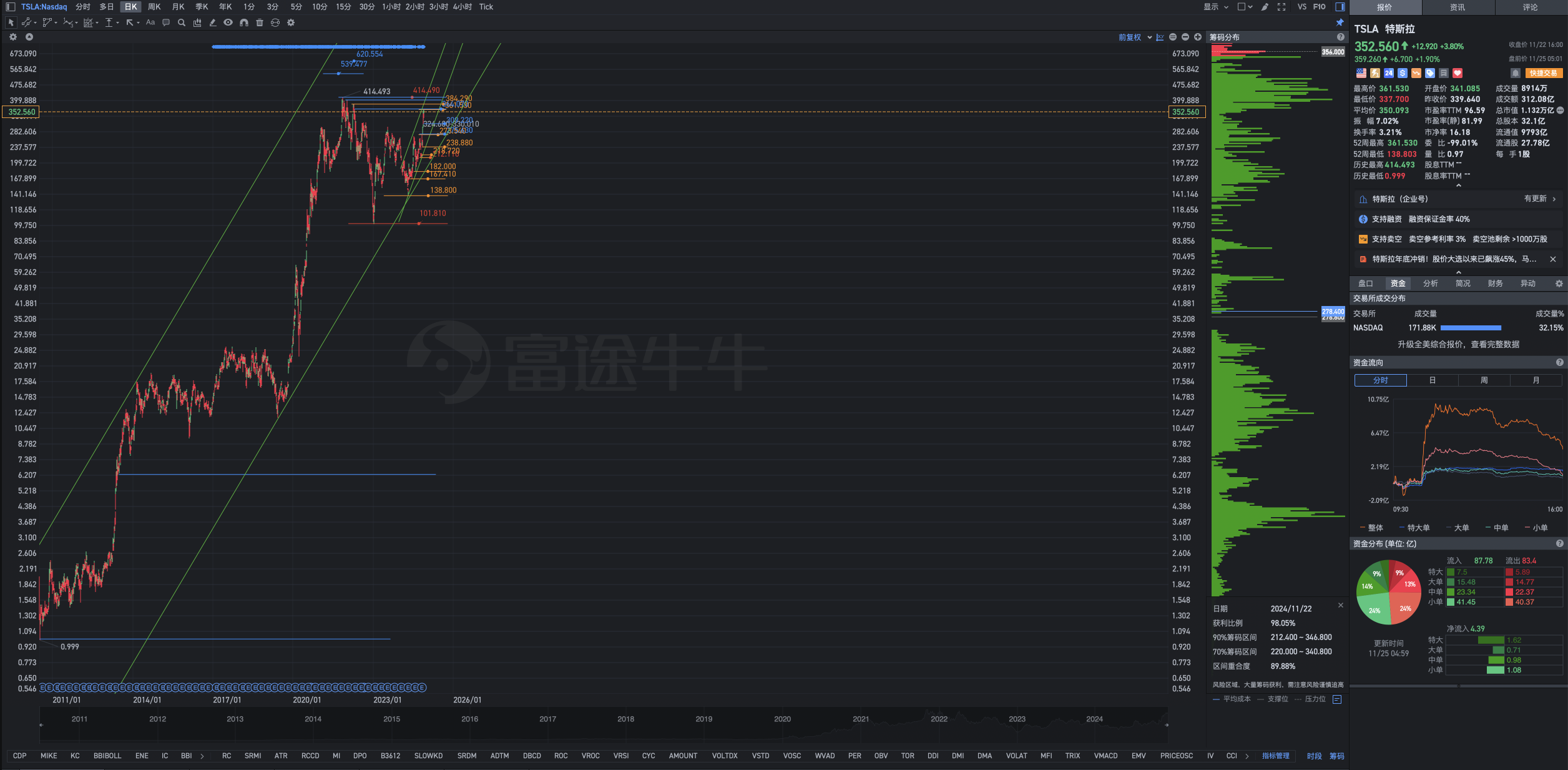The width and height of the screenshot is (1568, 770).
Task: Click the paintbrush drawing mode icon
Action: click(1265, 7)
